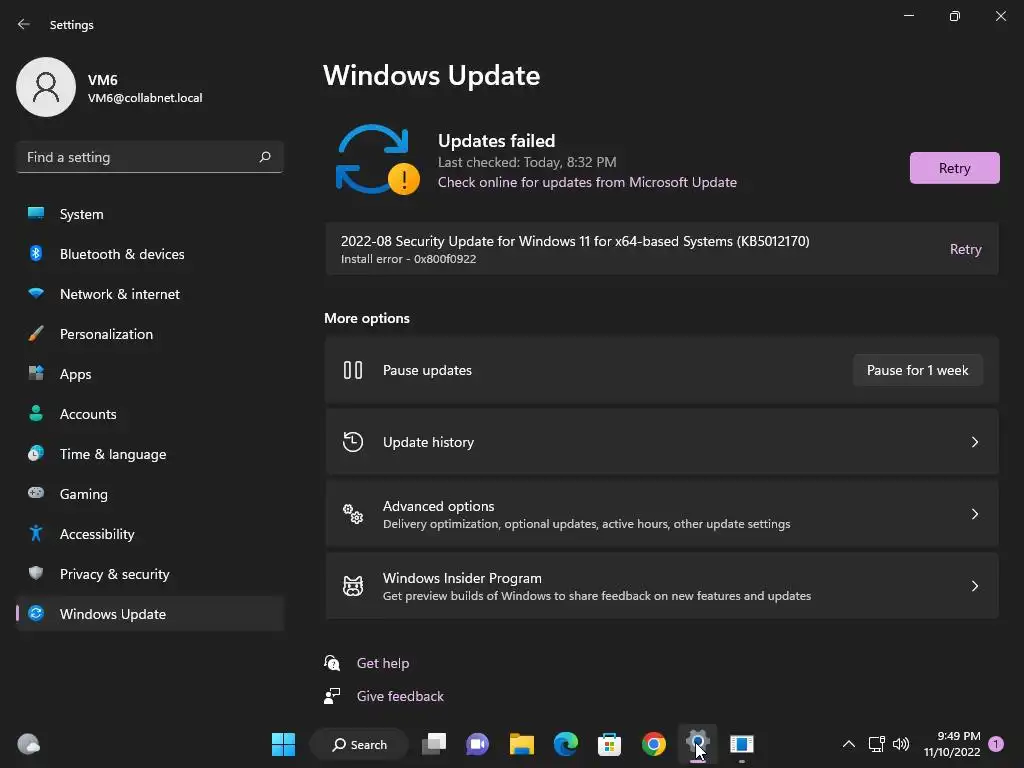Open Time & language settings

(x=150, y=454)
